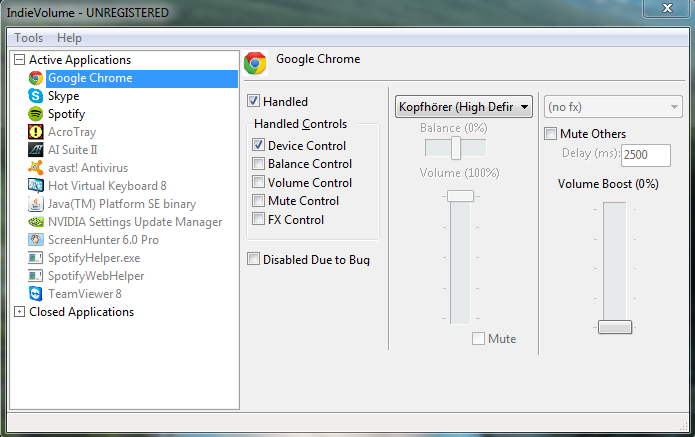695x437 pixels.
Task: Click the Active Applications label
Action: click(80, 60)
